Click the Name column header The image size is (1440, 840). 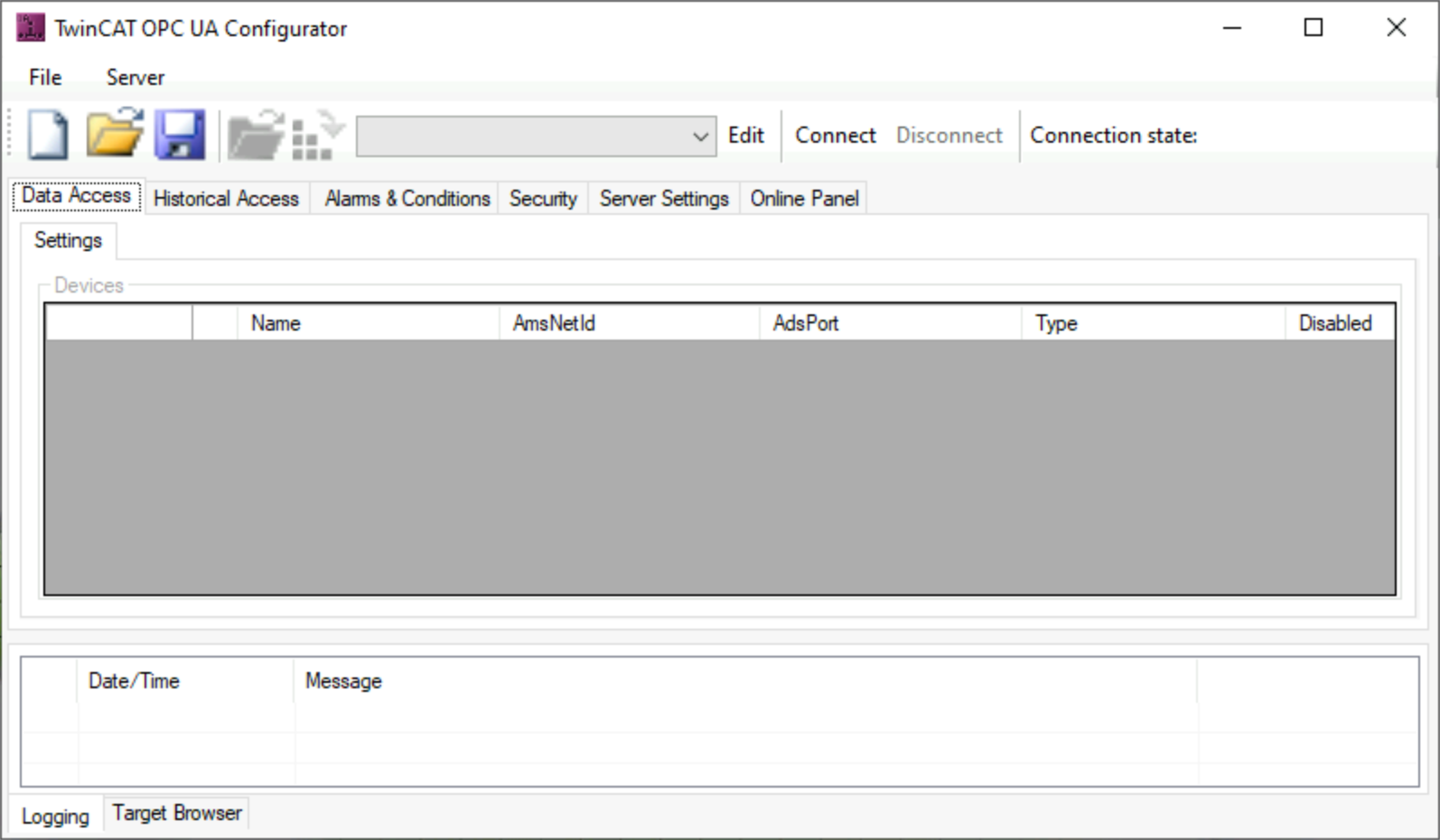pyautogui.click(x=368, y=323)
